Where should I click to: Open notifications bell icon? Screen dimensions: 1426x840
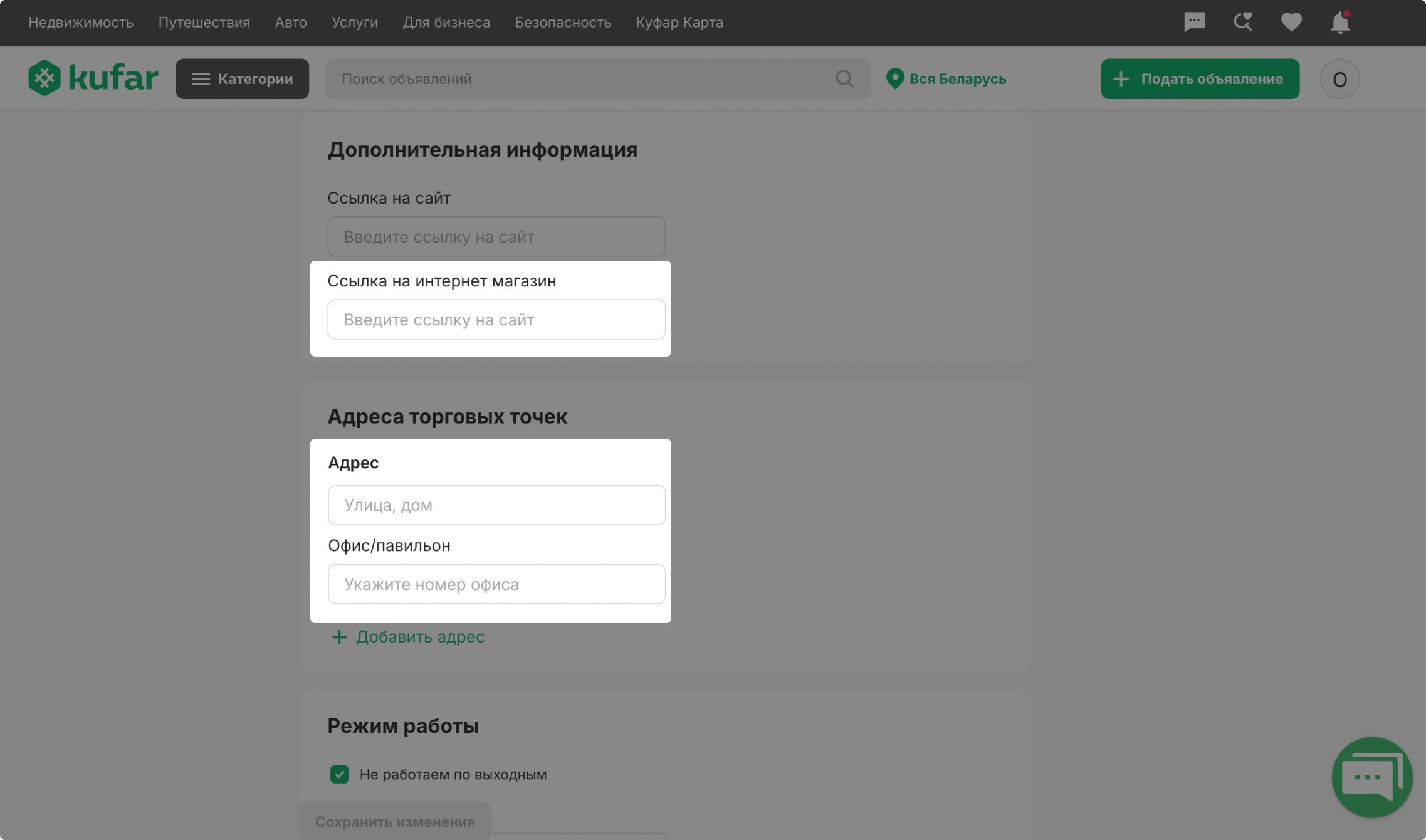1339,23
